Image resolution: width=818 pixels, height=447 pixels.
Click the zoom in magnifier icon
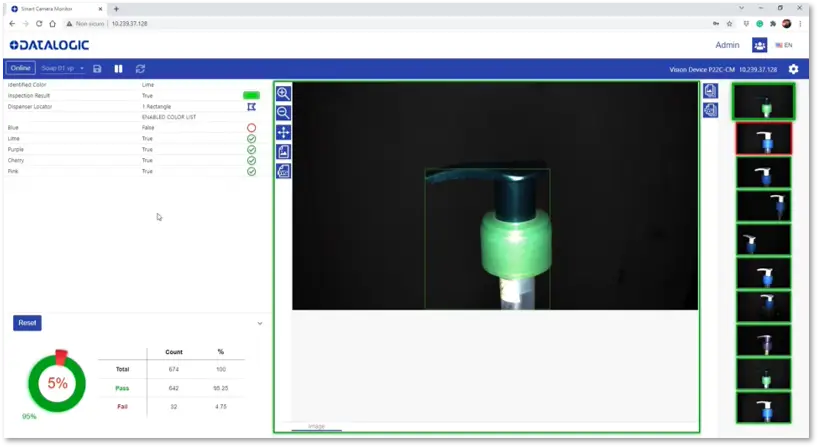tap(283, 93)
